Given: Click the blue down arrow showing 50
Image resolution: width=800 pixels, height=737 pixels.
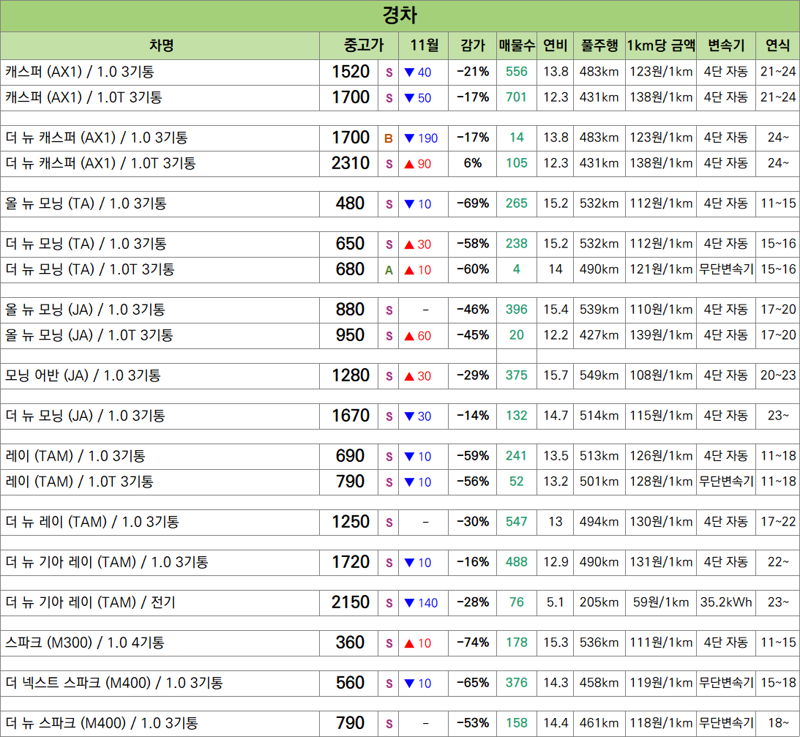Looking at the screenshot, I should [417, 98].
